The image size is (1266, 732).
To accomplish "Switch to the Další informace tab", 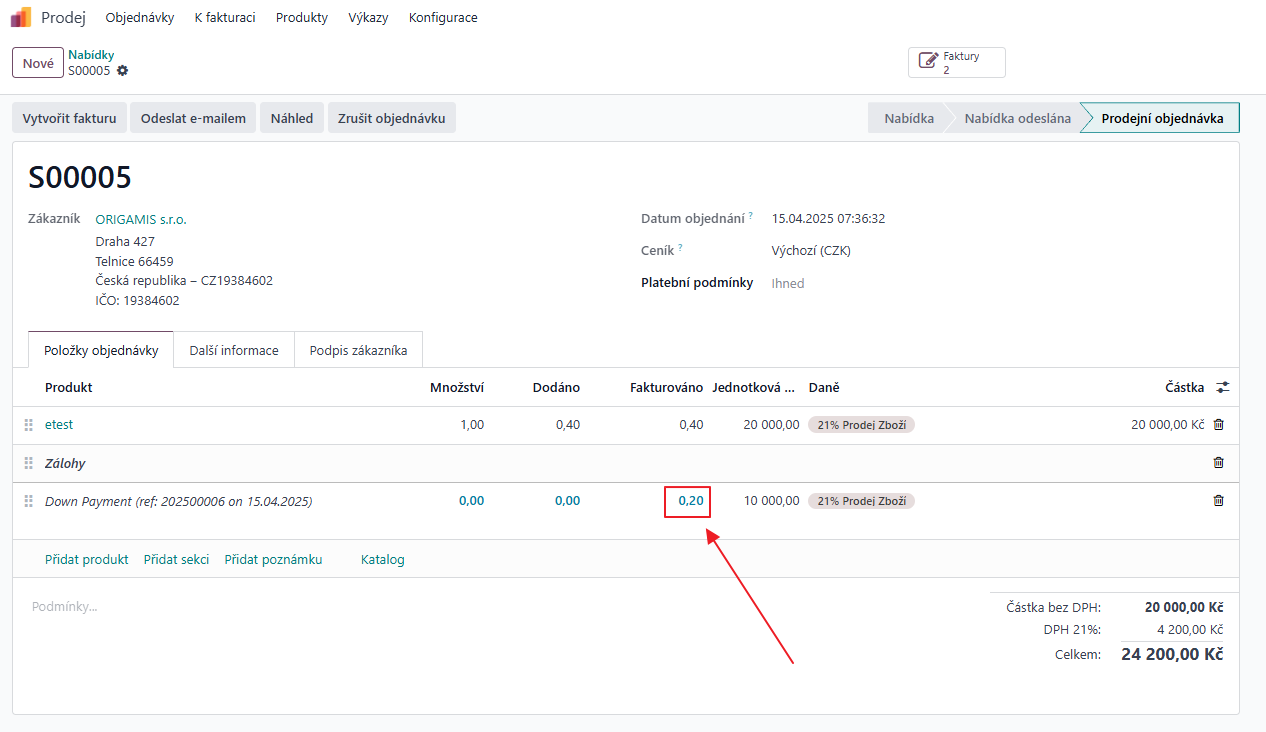I will [234, 351].
